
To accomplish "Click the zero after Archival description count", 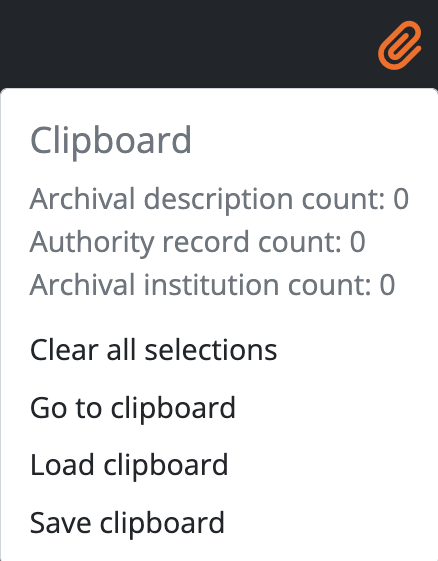I will tap(401, 199).
